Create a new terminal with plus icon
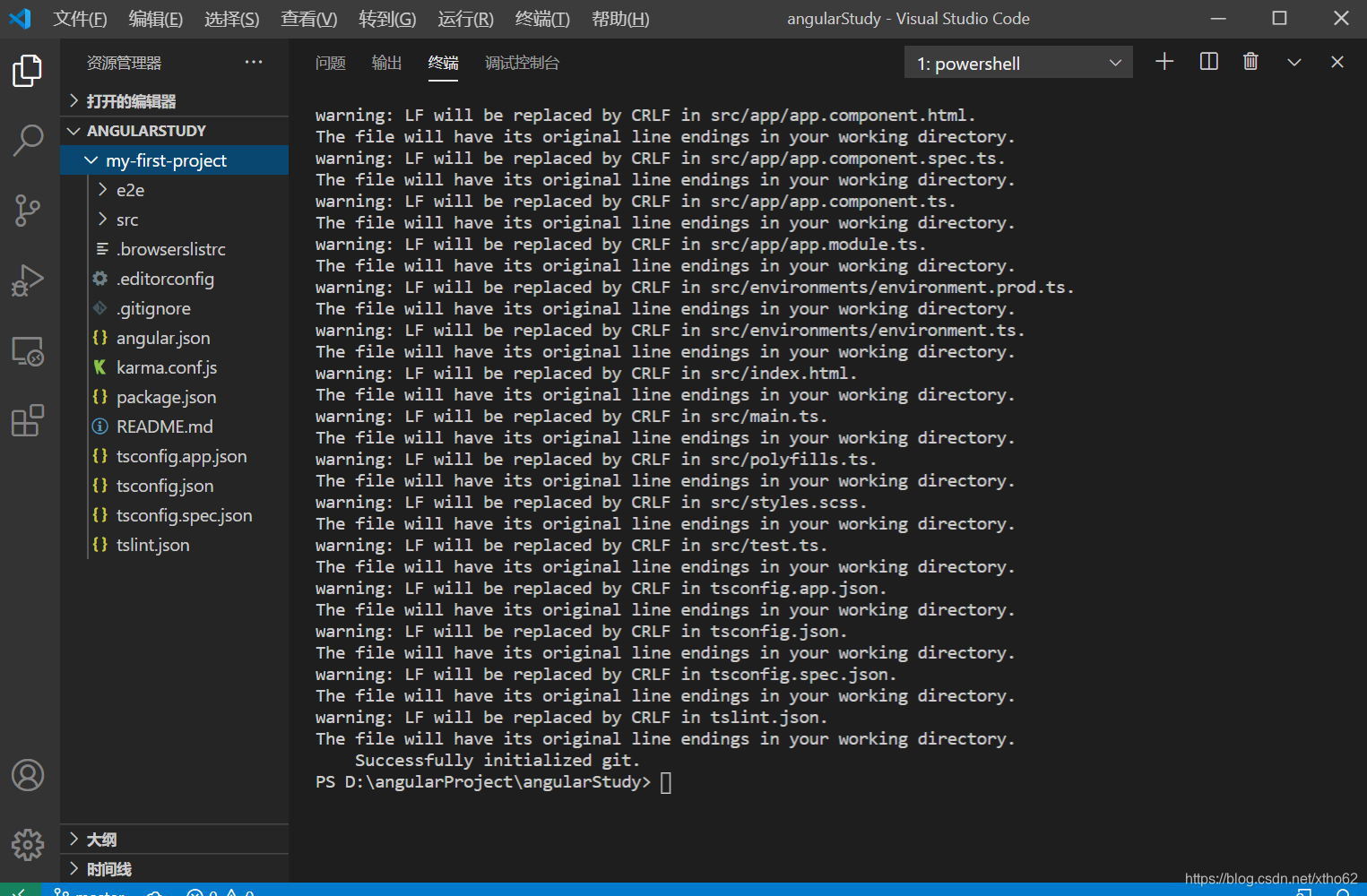Screen dimensions: 1367x896 [1164, 62]
